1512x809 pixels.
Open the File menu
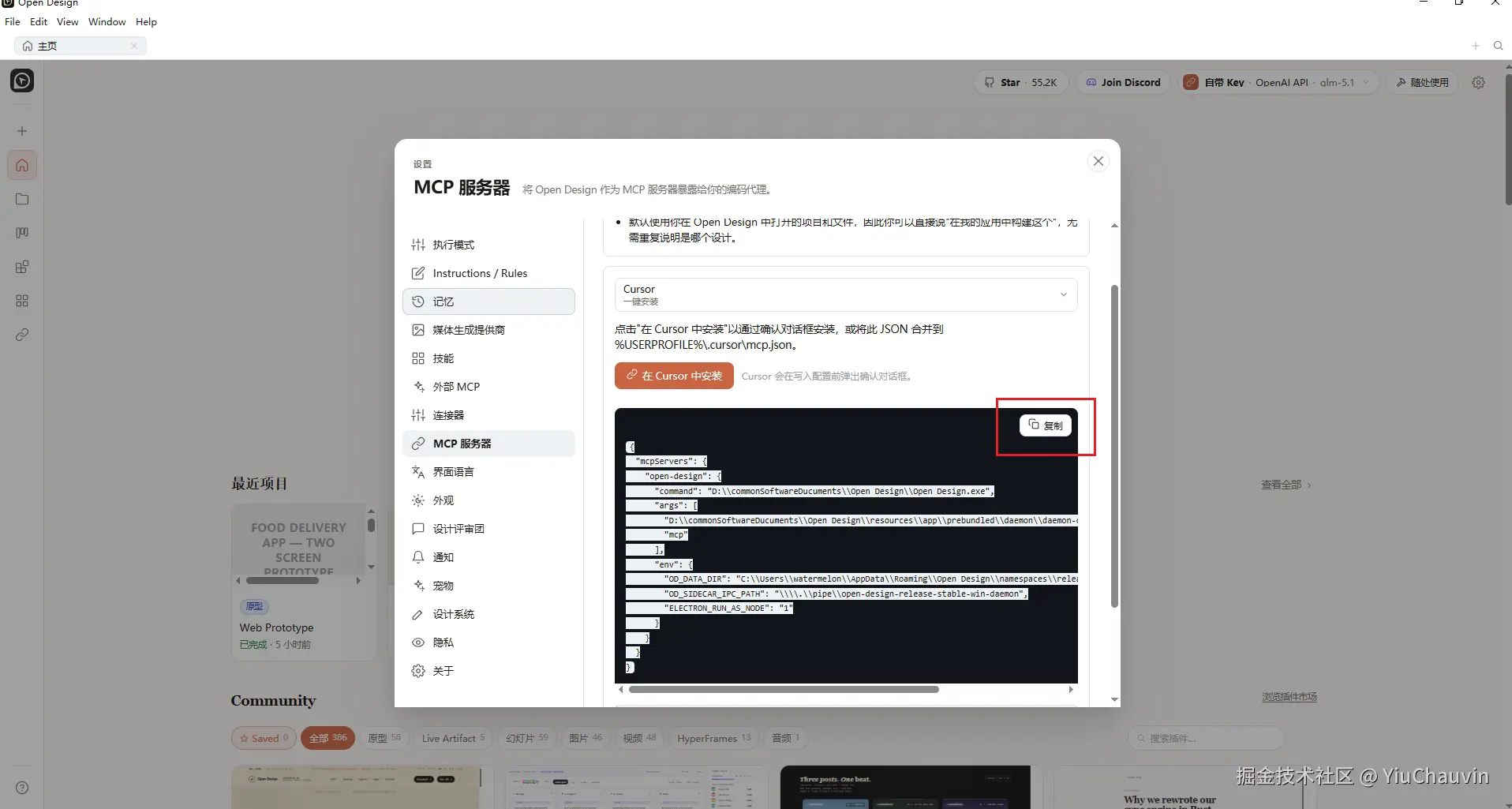click(x=13, y=21)
